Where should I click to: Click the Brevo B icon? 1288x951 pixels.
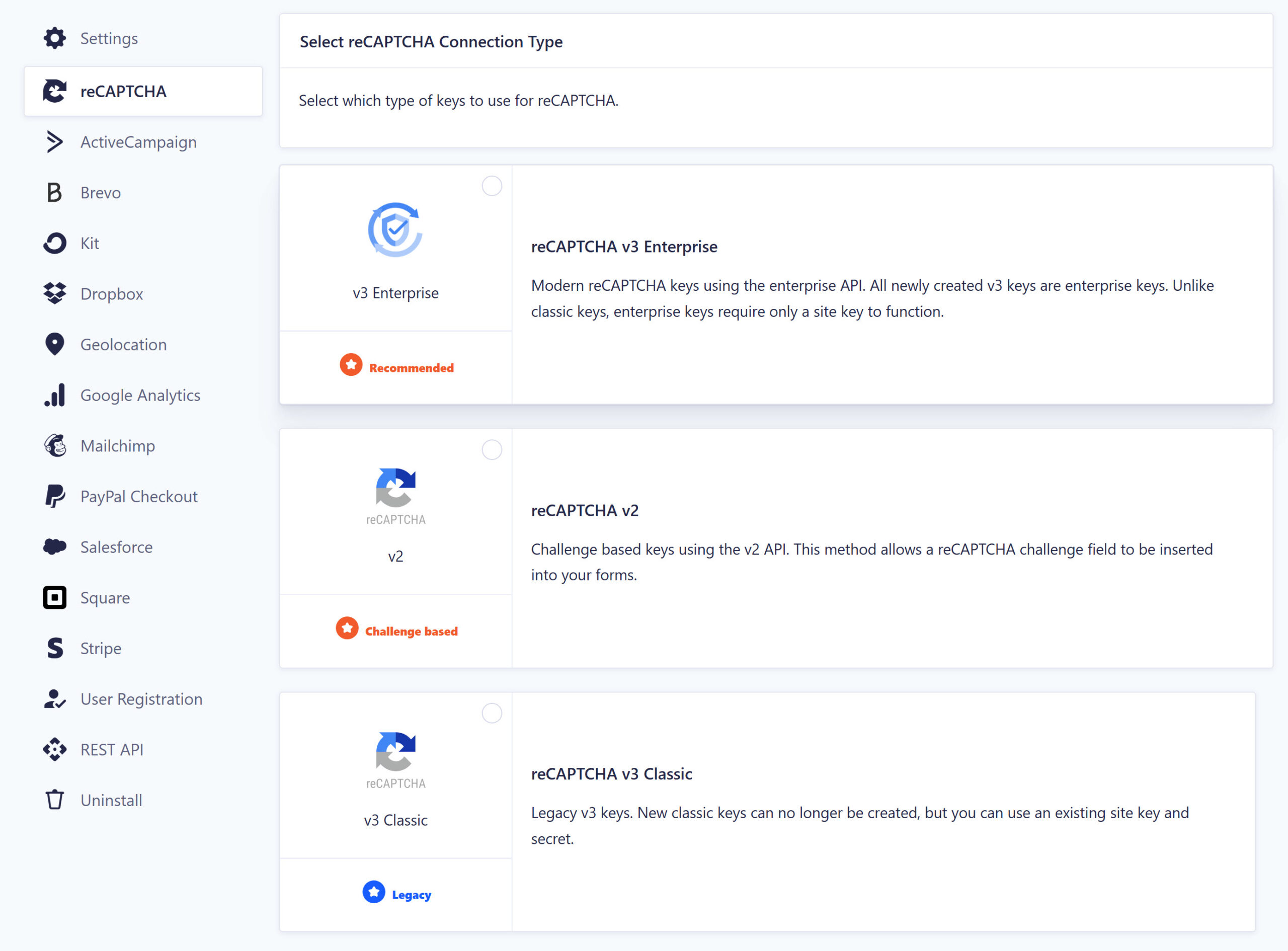55,192
